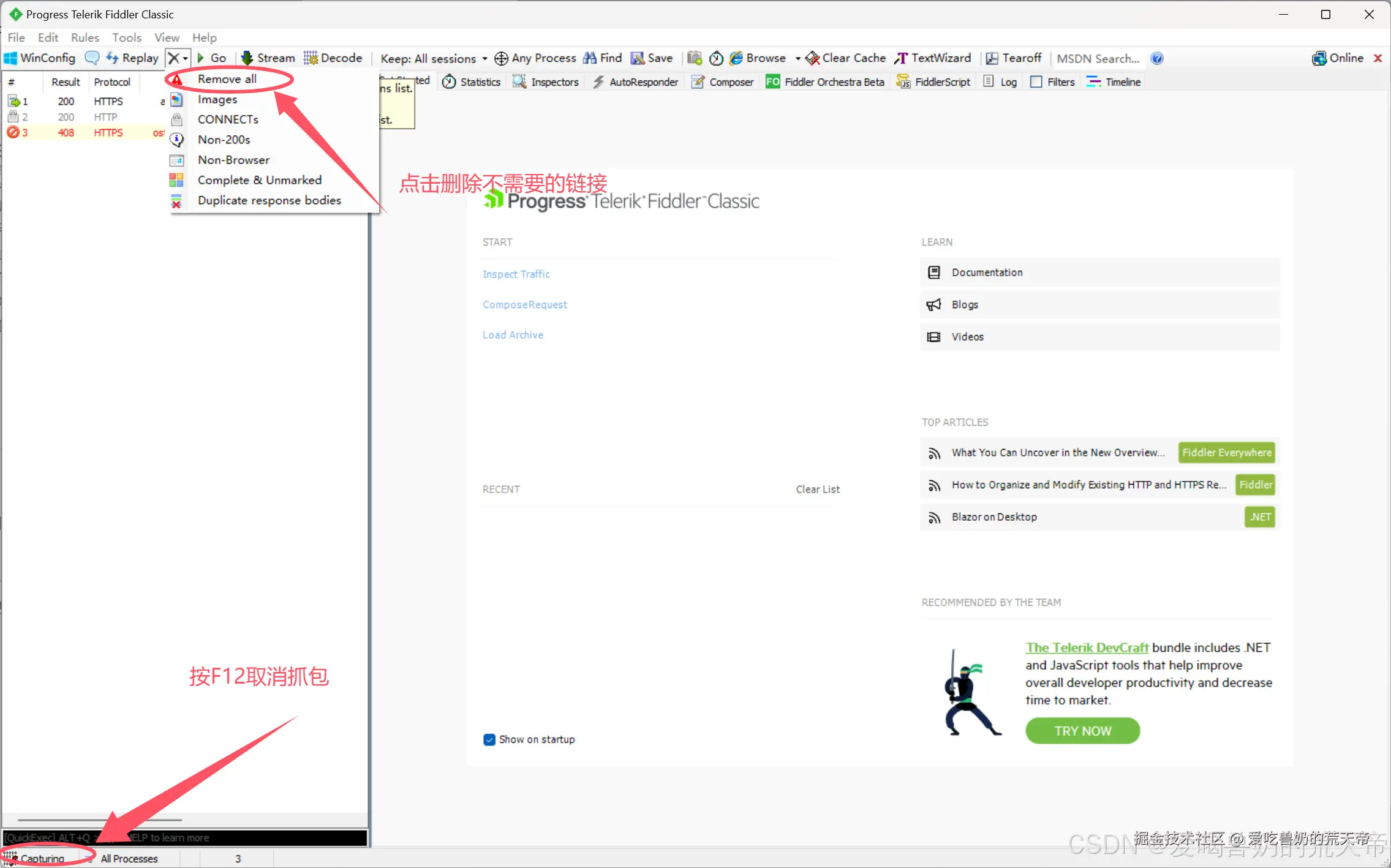Open the Inspect Traffic link

tap(516, 274)
